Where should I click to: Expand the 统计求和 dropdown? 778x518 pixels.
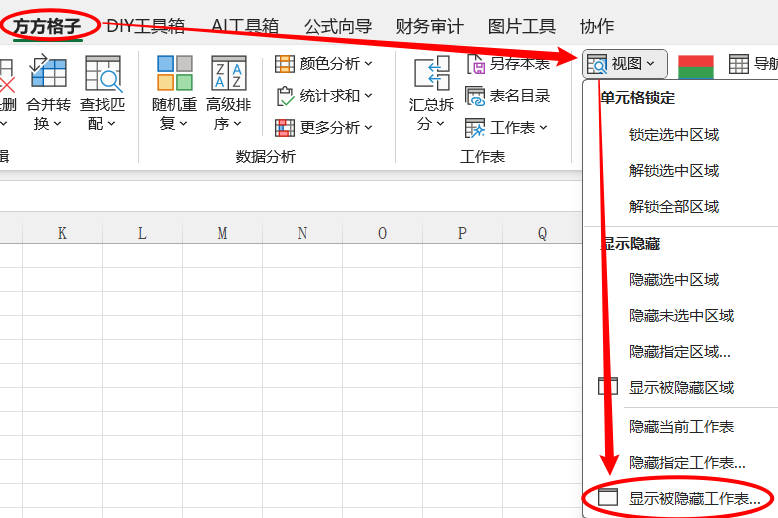tap(323, 96)
